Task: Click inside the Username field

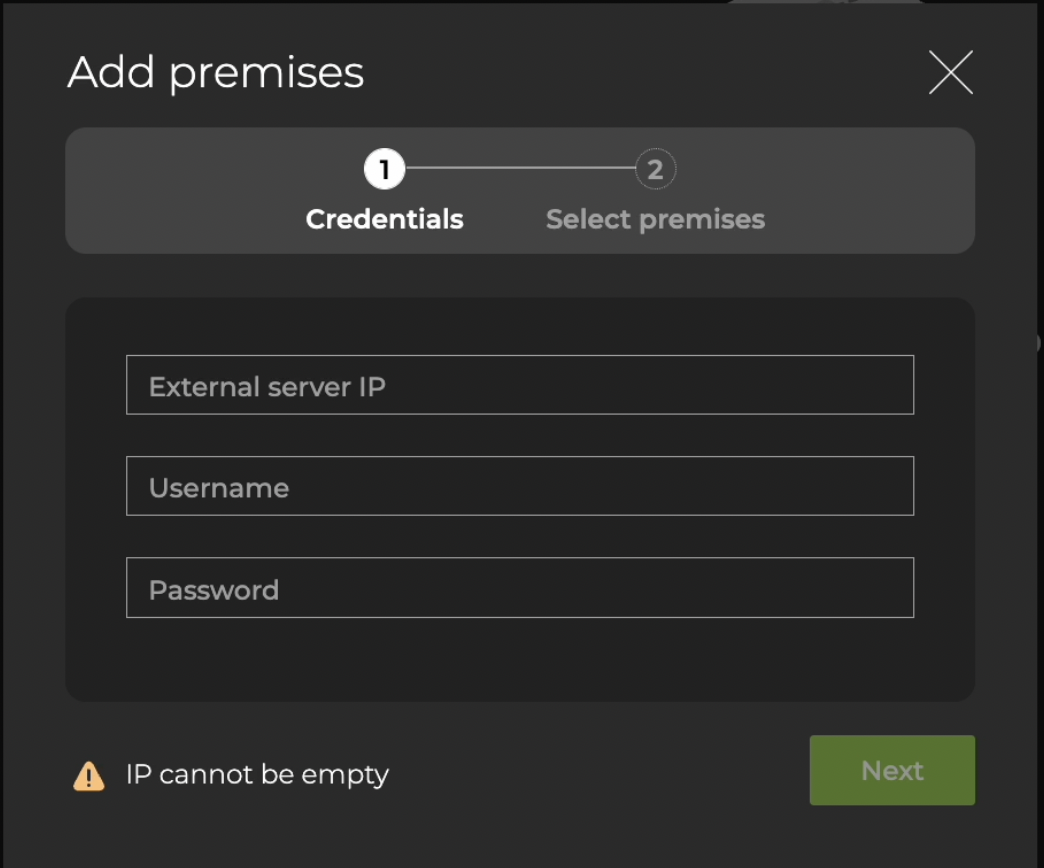Action: pyautogui.click(x=520, y=486)
